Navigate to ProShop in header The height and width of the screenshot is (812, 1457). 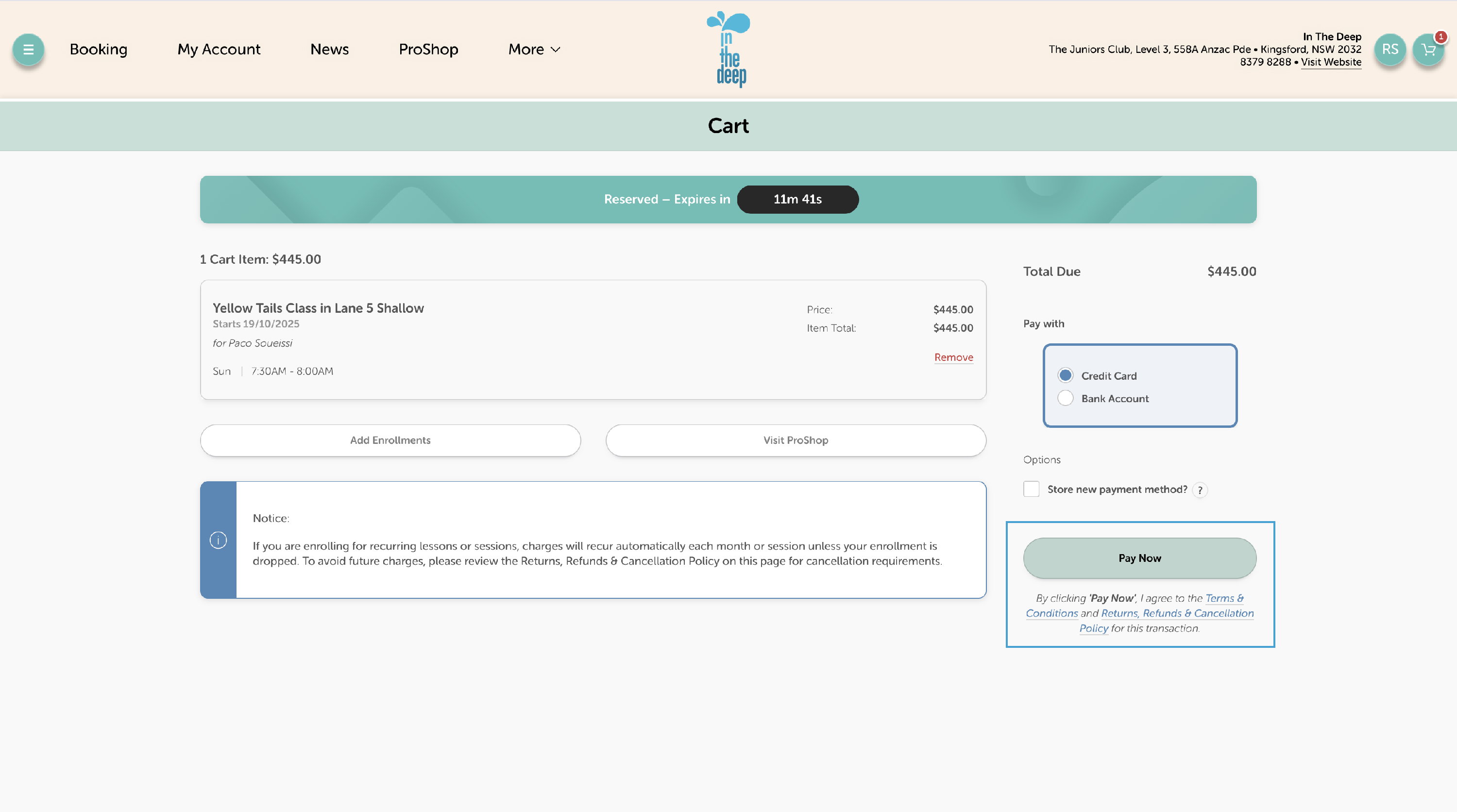click(x=428, y=49)
